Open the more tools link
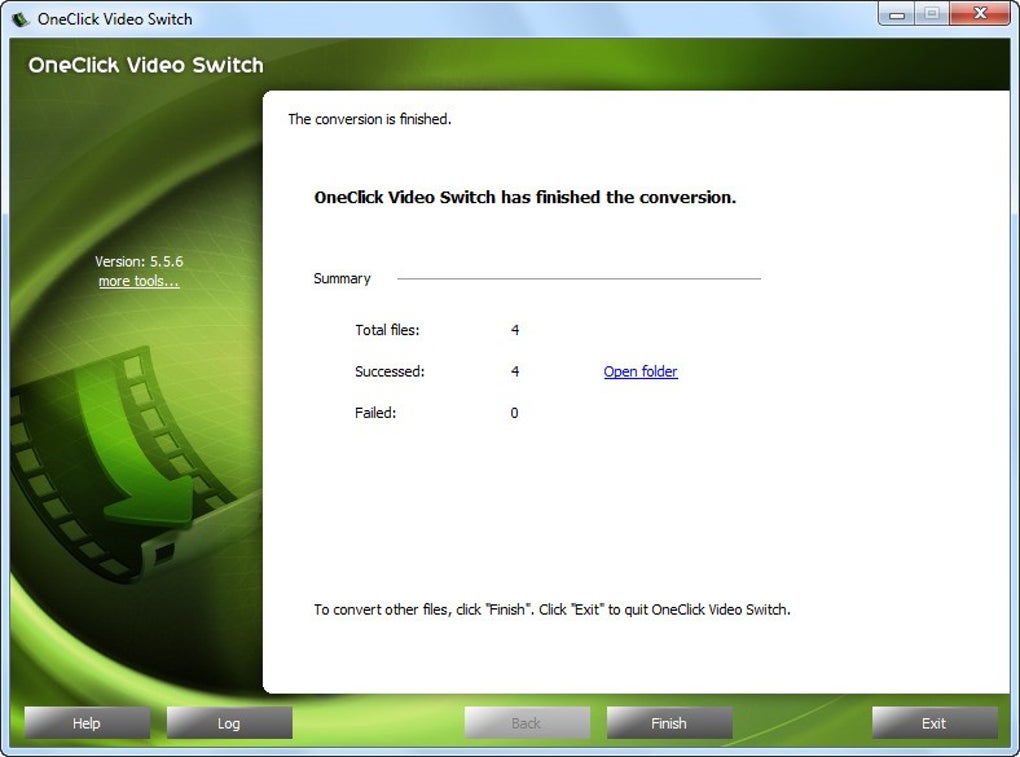 138,281
